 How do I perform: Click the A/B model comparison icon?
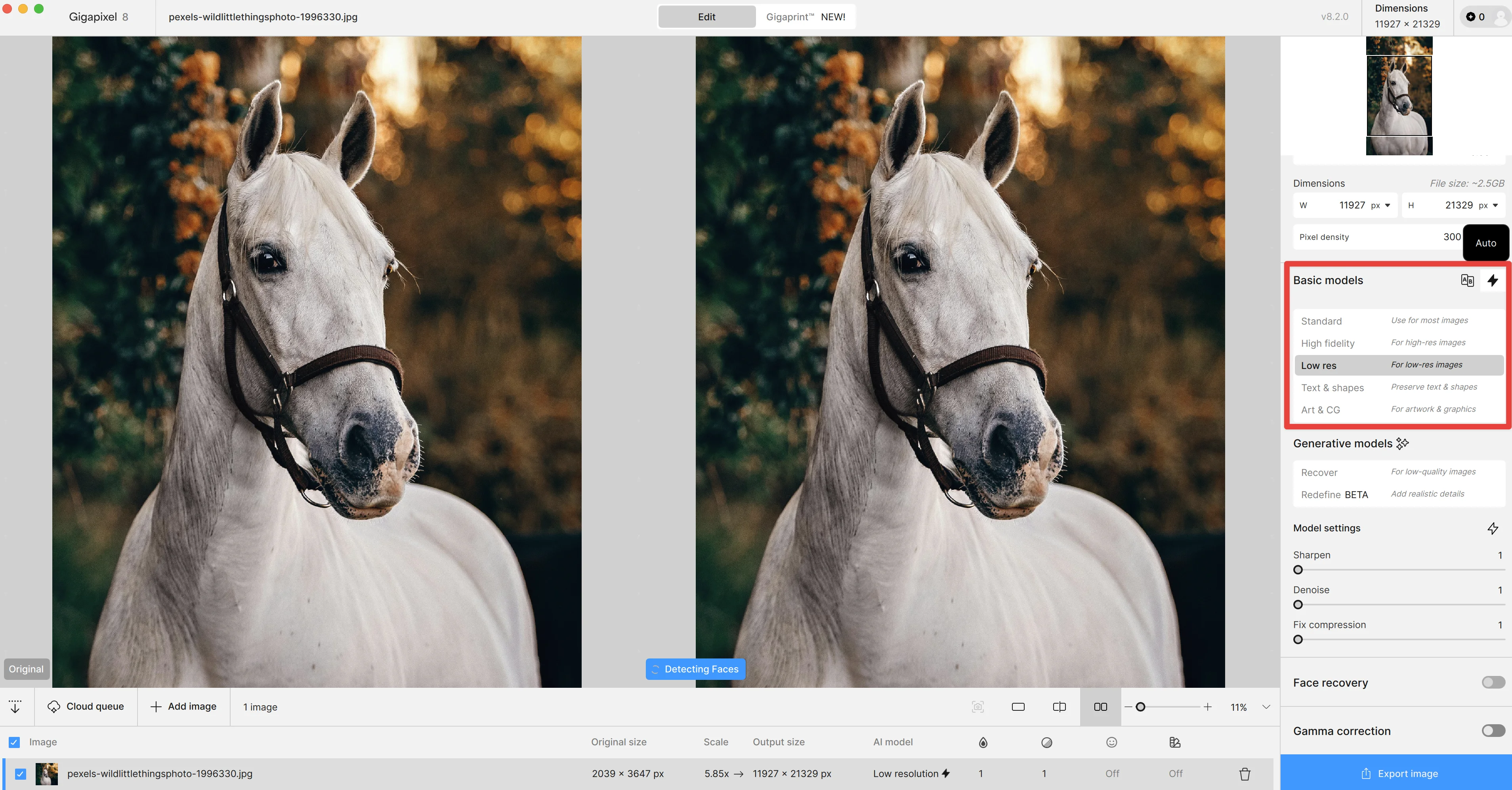[1467, 280]
